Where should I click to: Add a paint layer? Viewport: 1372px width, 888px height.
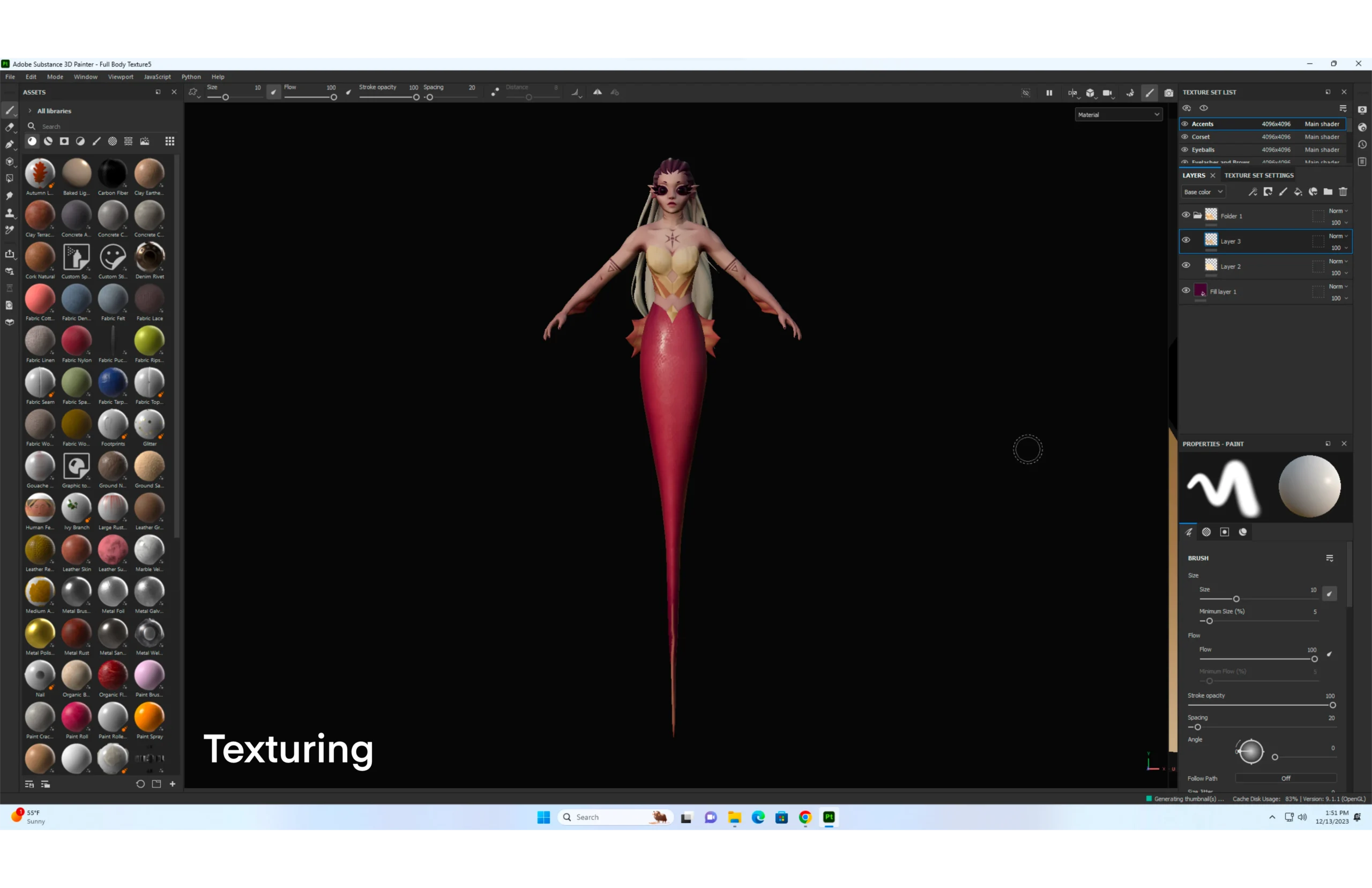tap(1282, 192)
